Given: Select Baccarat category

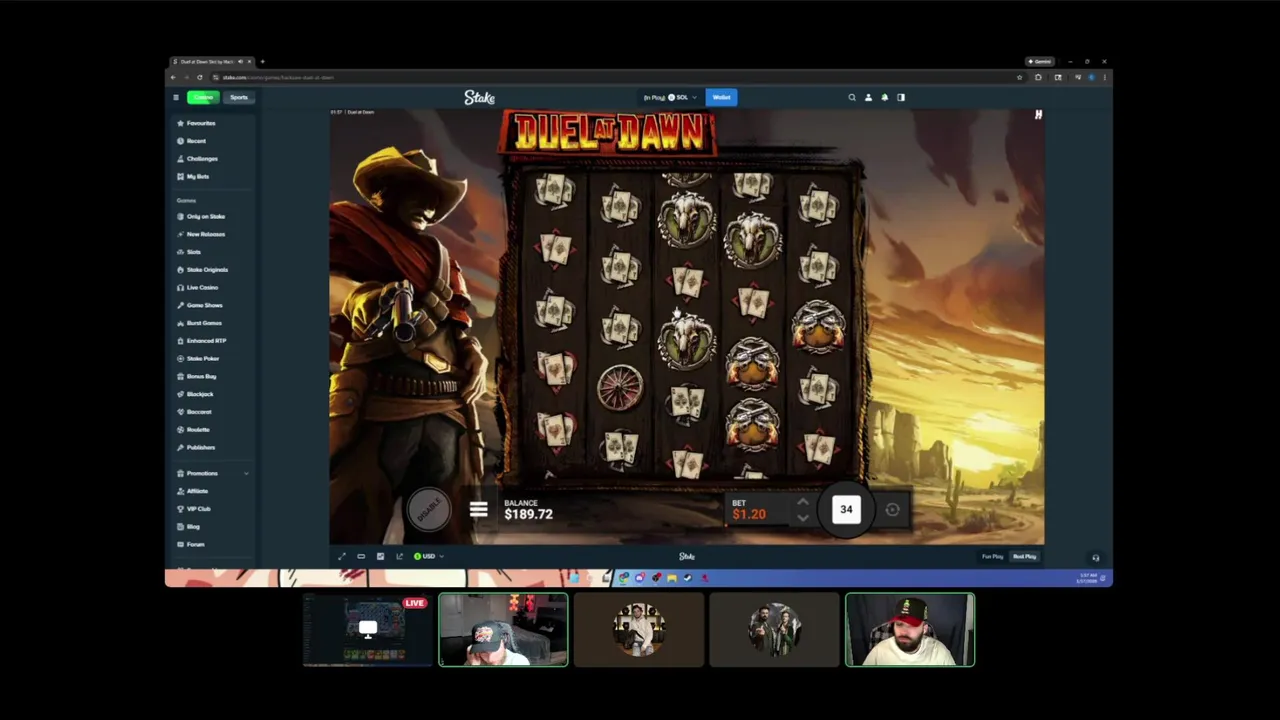Looking at the screenshot, I should click(x=194, y=412).
